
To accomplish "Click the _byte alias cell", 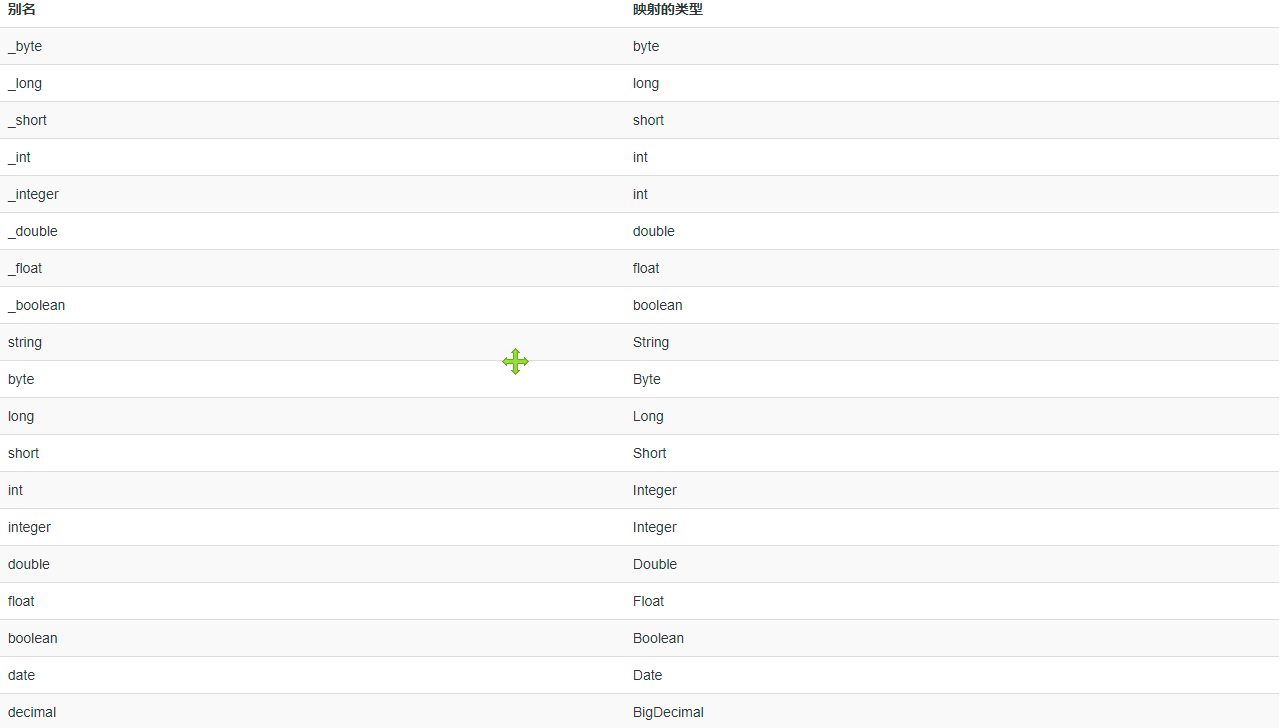I will point(25,46).
